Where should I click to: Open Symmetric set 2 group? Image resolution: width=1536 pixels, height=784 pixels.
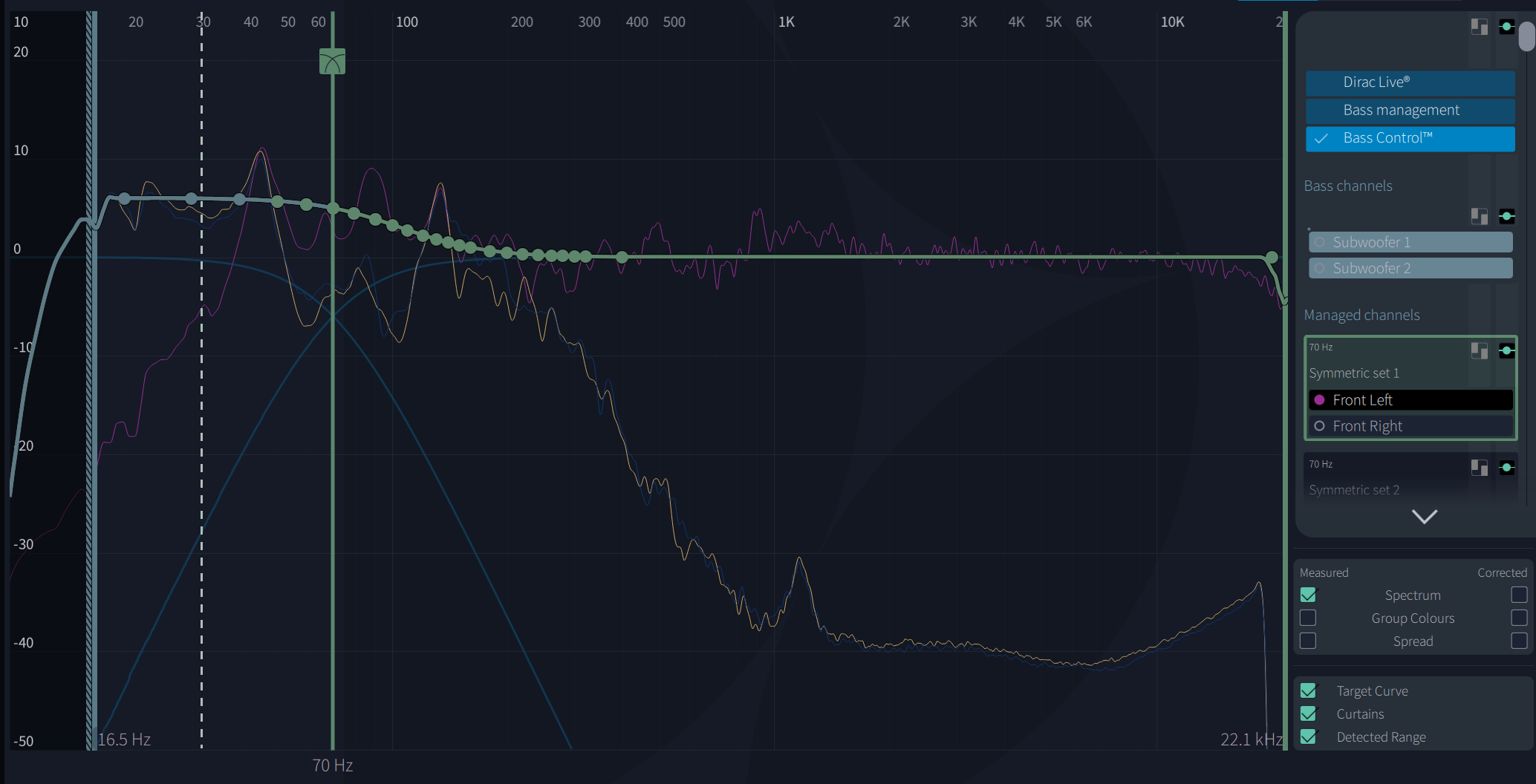(x=1353, y=490)
